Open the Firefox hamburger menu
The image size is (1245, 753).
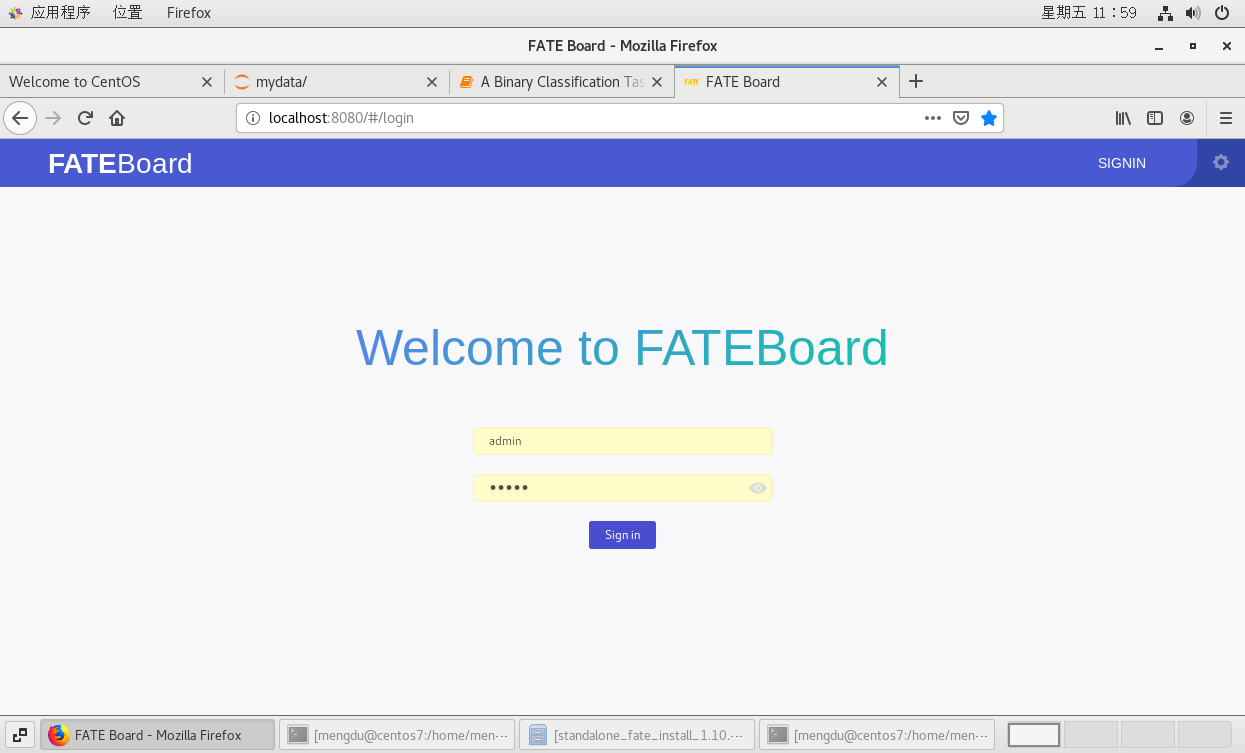pos(1226,118)
